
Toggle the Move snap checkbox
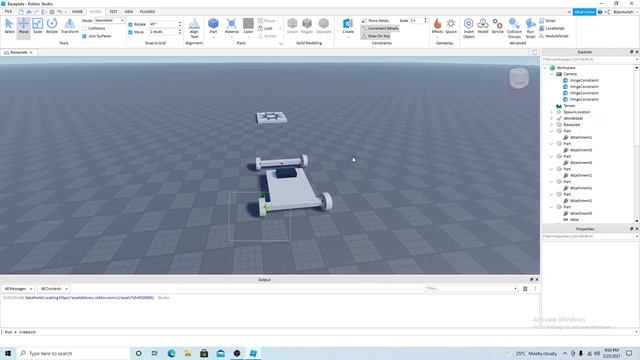click(130, 32)
